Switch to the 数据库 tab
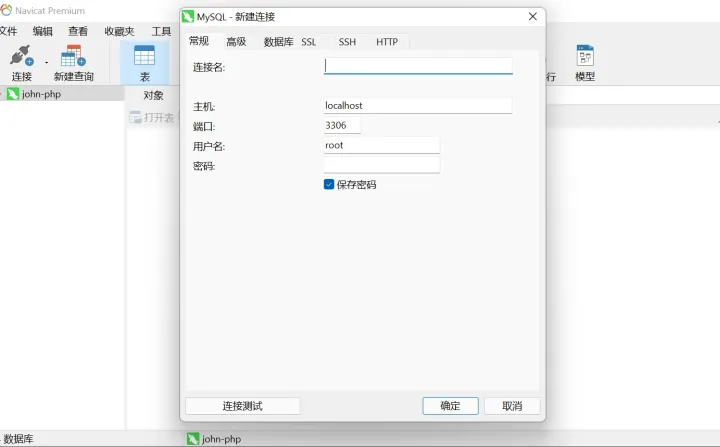 click(278, 42)
